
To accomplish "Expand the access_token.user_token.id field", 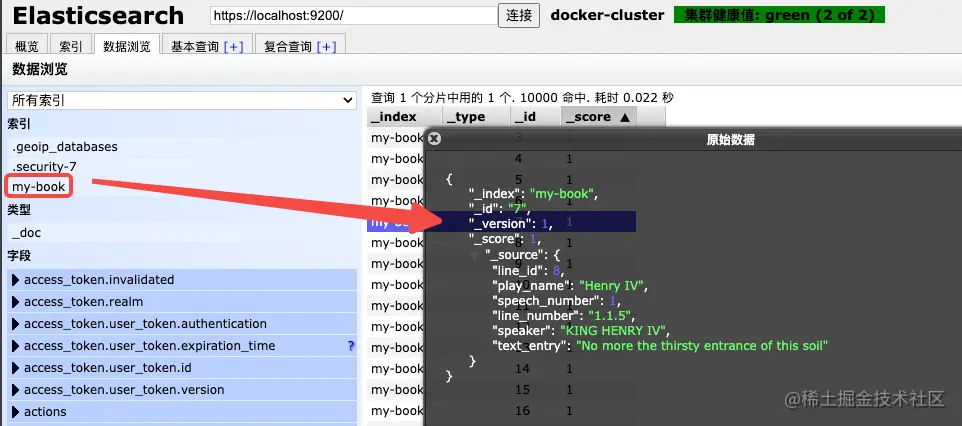I will pyautogui.click(x=182, y=368).
